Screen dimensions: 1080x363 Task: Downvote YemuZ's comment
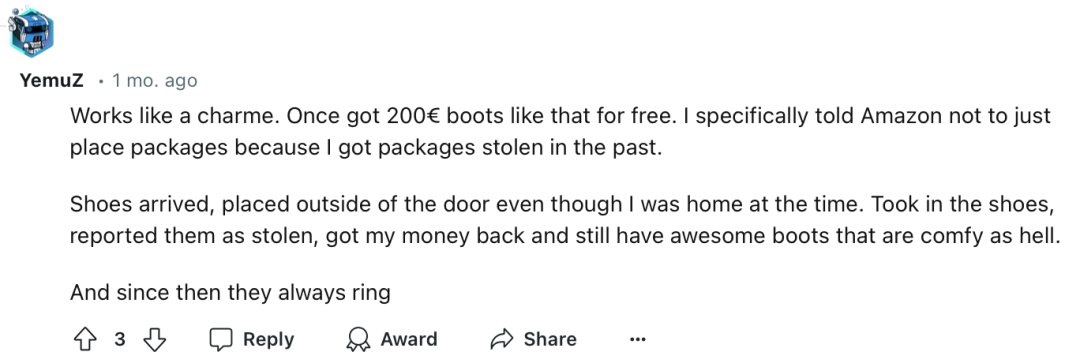point(155,339)
